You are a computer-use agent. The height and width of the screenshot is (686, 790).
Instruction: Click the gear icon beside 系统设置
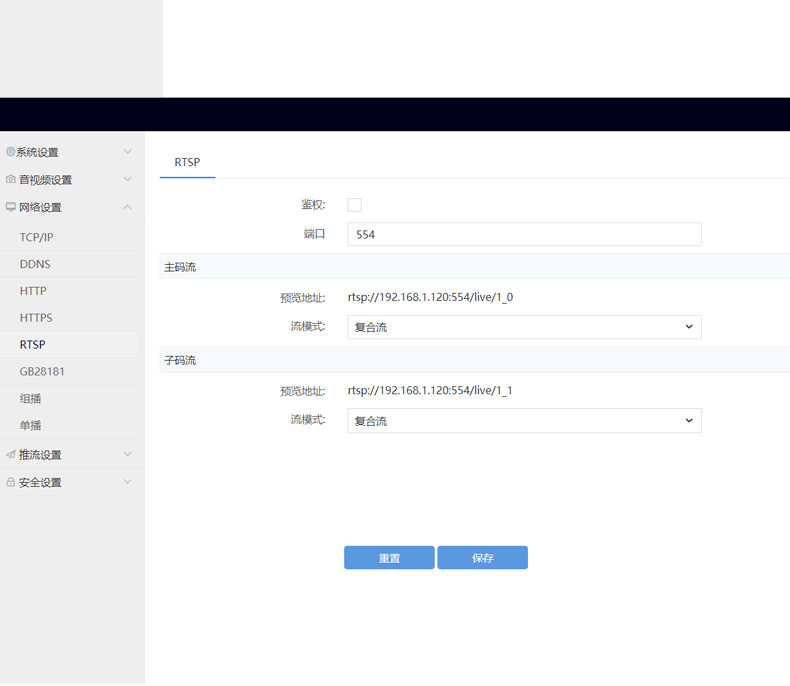pyautogui.click(x=10, y=151)
